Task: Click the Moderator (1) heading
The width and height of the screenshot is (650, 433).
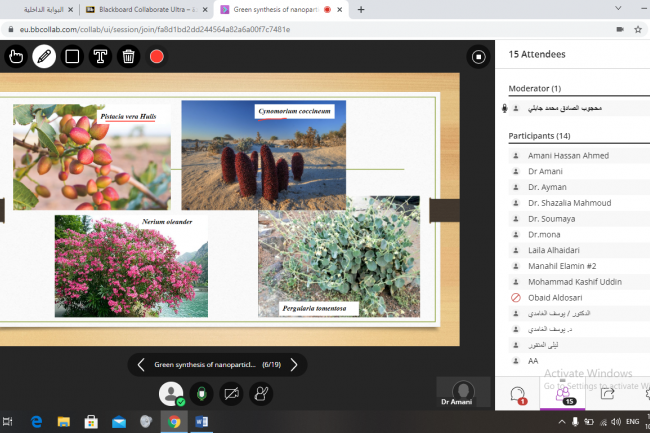Action: pos(535,88)
